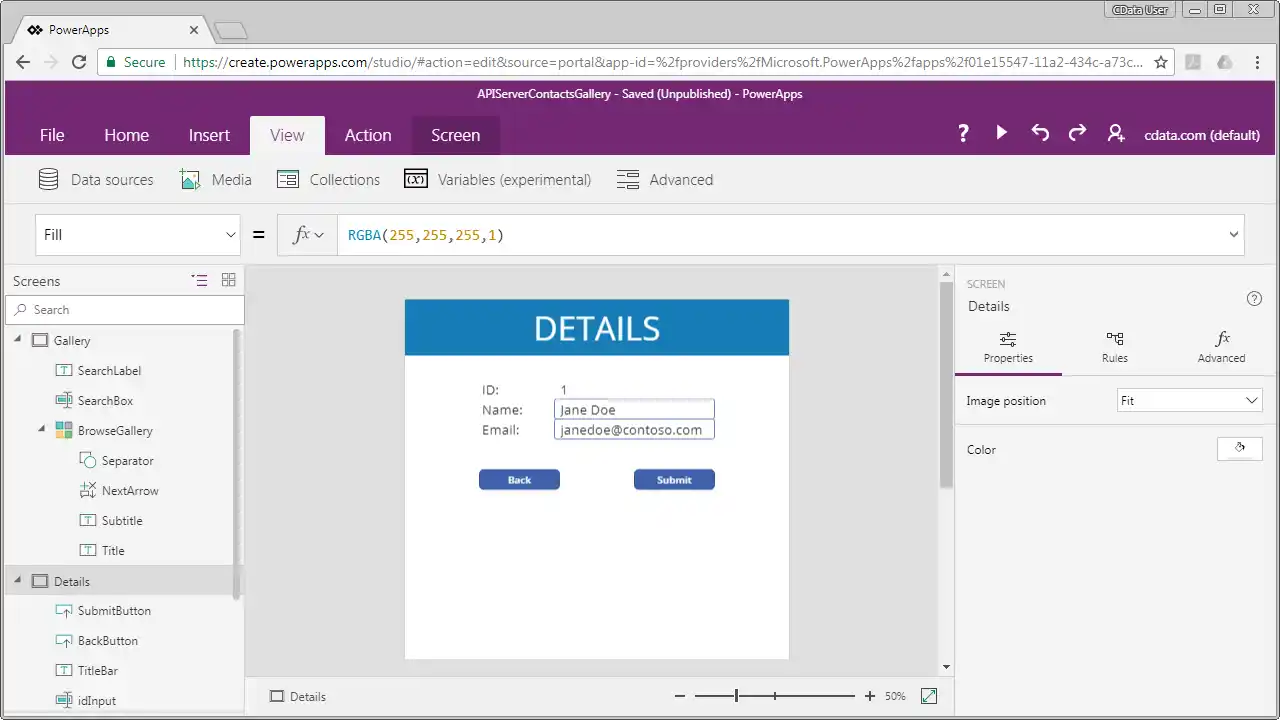Click the Submit button on the canvas
This screenshot has height=720, width=1280.
pos(673,479)
